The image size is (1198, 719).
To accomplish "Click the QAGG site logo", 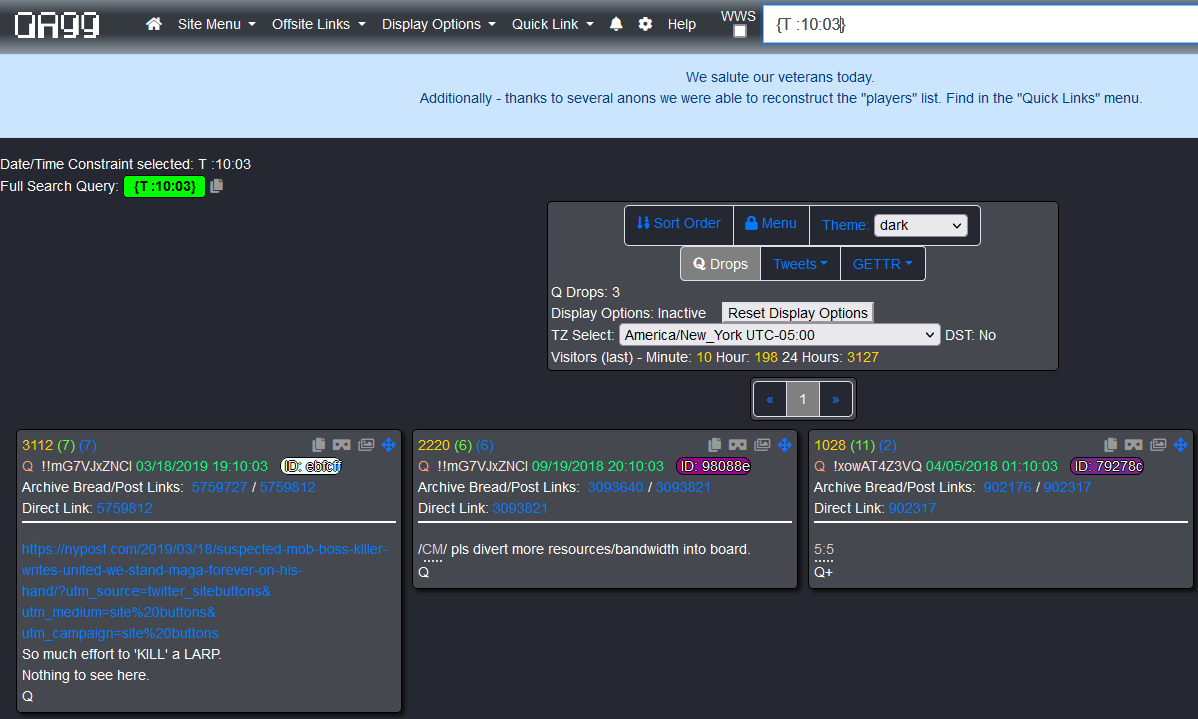I will click(x=57, y=24).
